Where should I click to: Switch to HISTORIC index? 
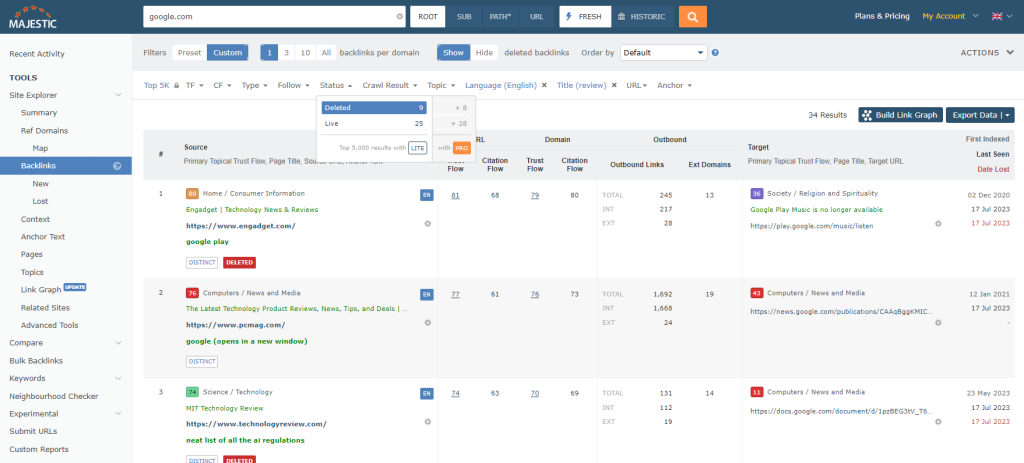pyautogui.click(x=642, y=17)
